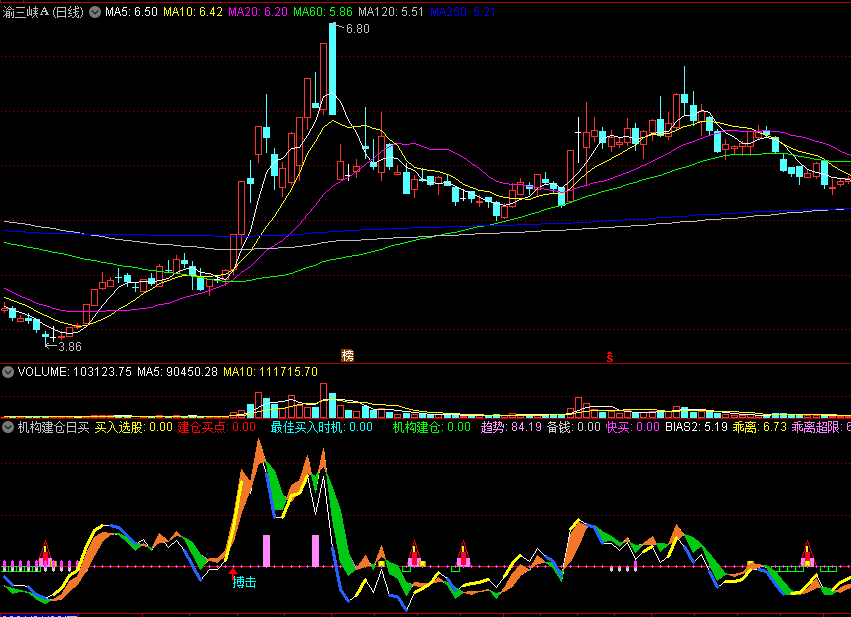Viewport: 851px width, 617px height.
Task: Select the MA5: 6.50 indicator label
Action: [131, 12]
